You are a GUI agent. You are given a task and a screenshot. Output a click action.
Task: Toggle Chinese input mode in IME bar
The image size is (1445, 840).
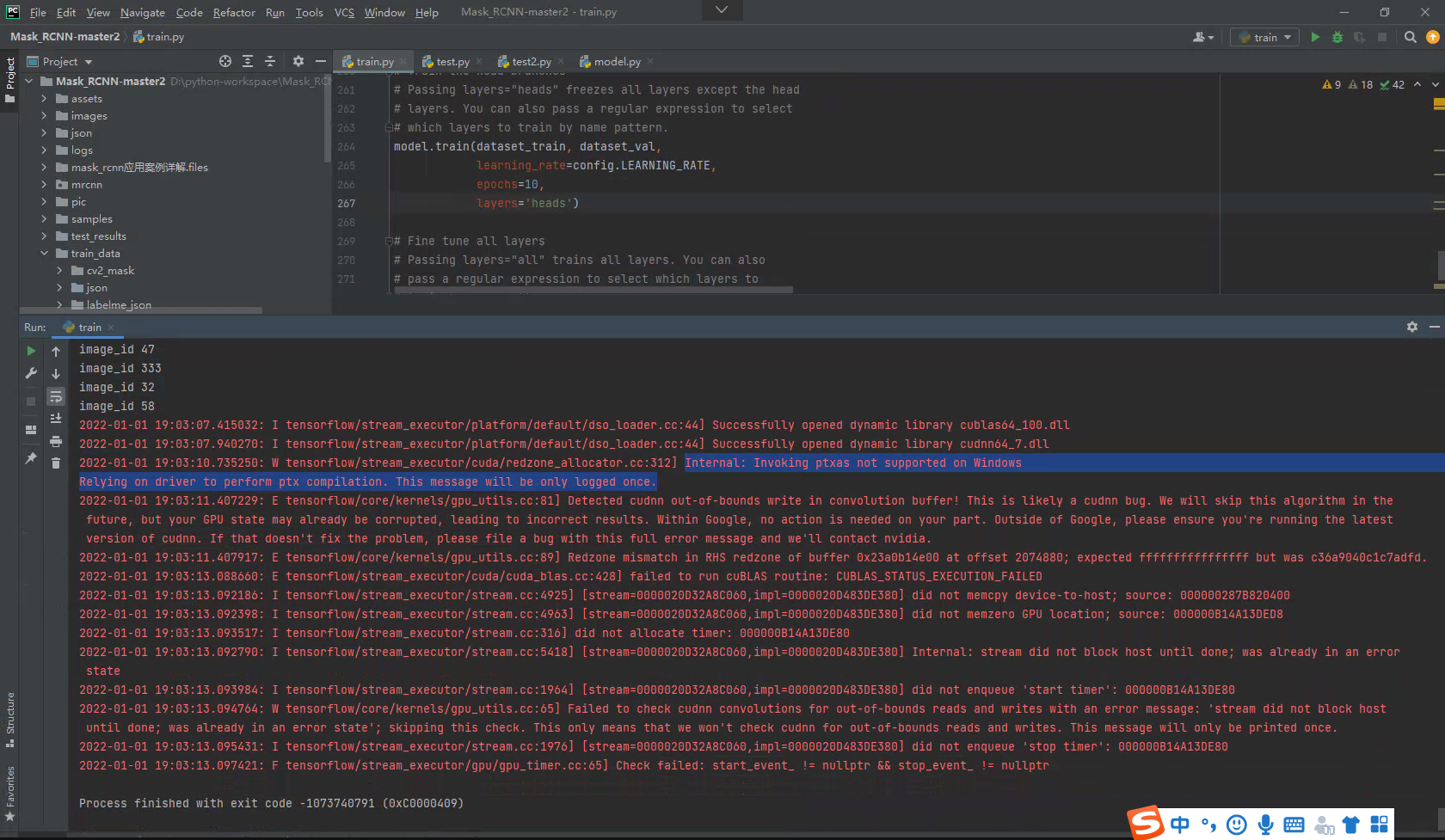tap(1180, 825)
